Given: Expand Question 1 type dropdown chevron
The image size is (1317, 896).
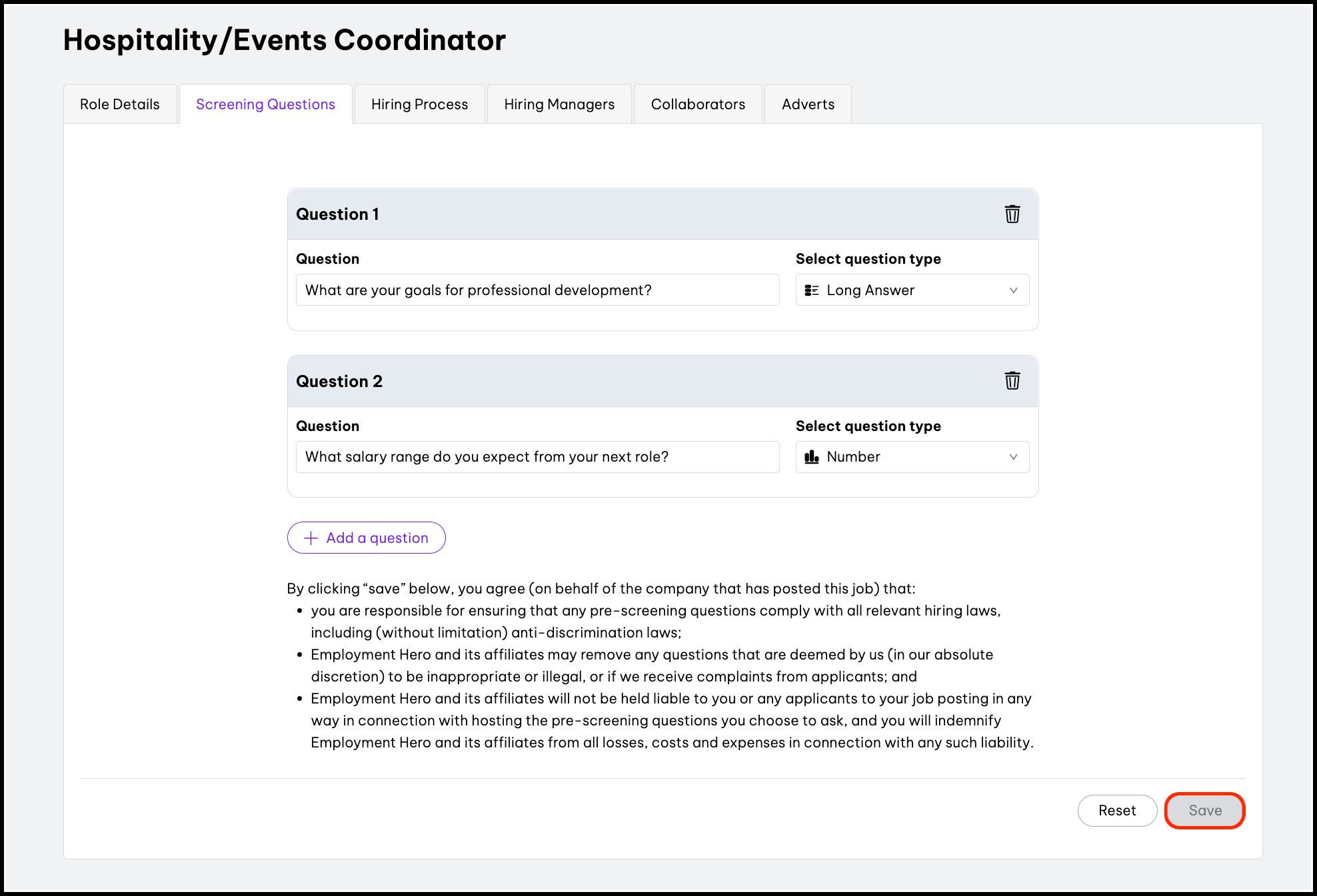Looking at the screenshot, I should [1013, 290].
